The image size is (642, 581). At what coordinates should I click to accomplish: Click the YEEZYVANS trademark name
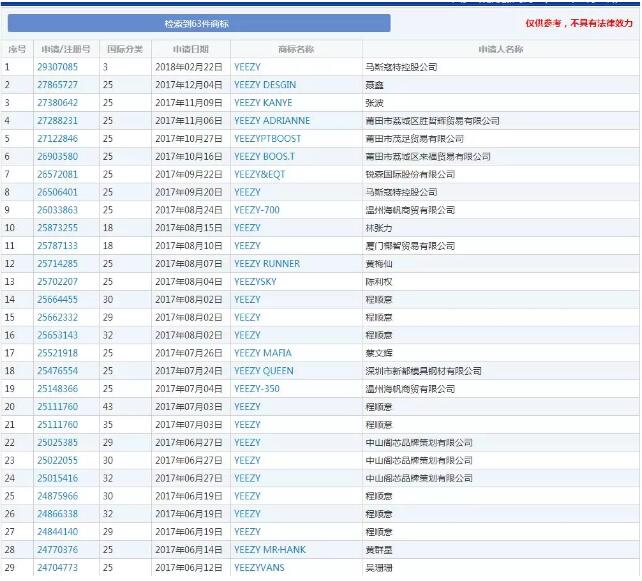[x=259, y=568]
